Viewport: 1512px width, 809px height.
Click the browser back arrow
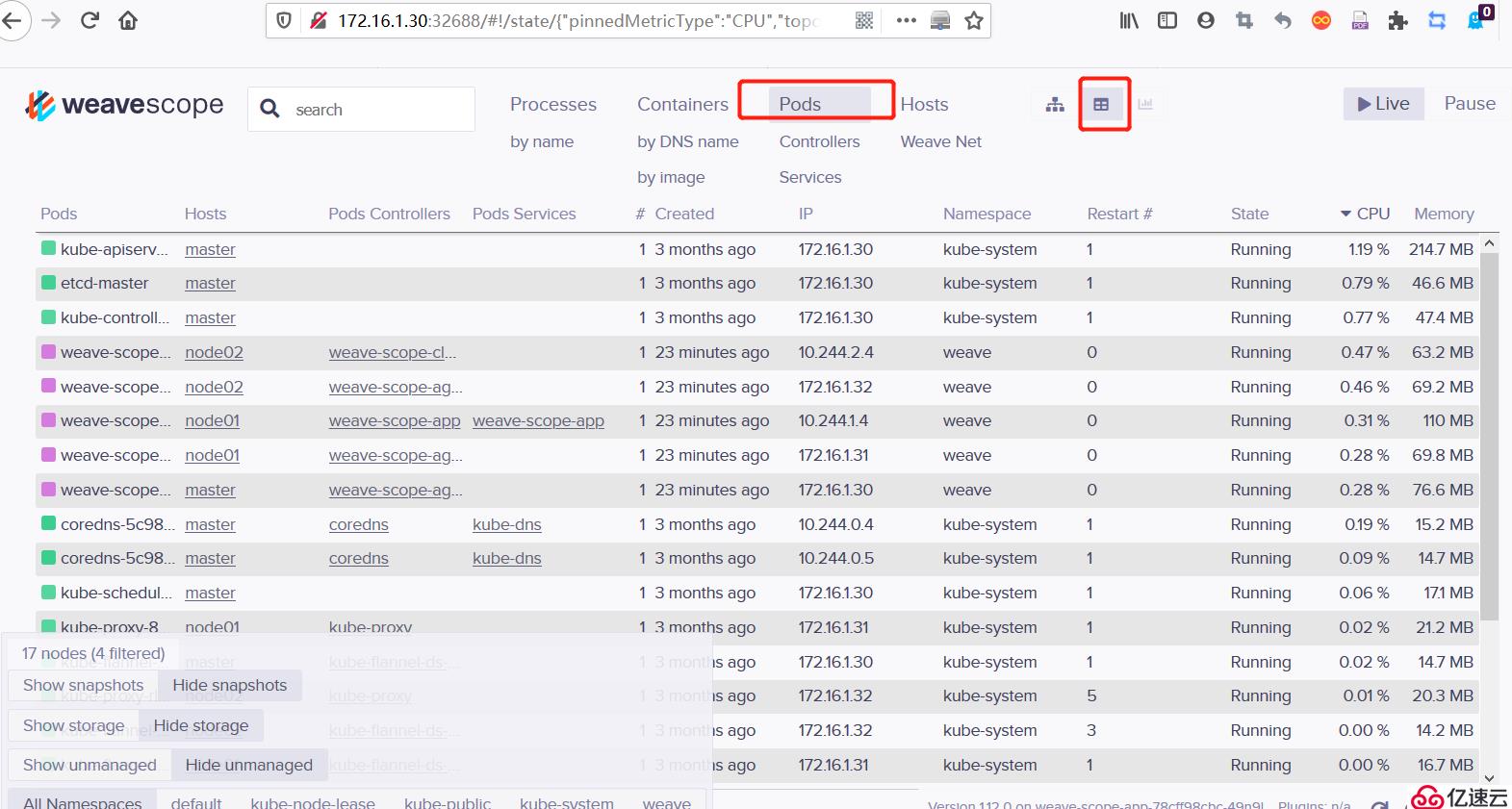click(12, 20)
